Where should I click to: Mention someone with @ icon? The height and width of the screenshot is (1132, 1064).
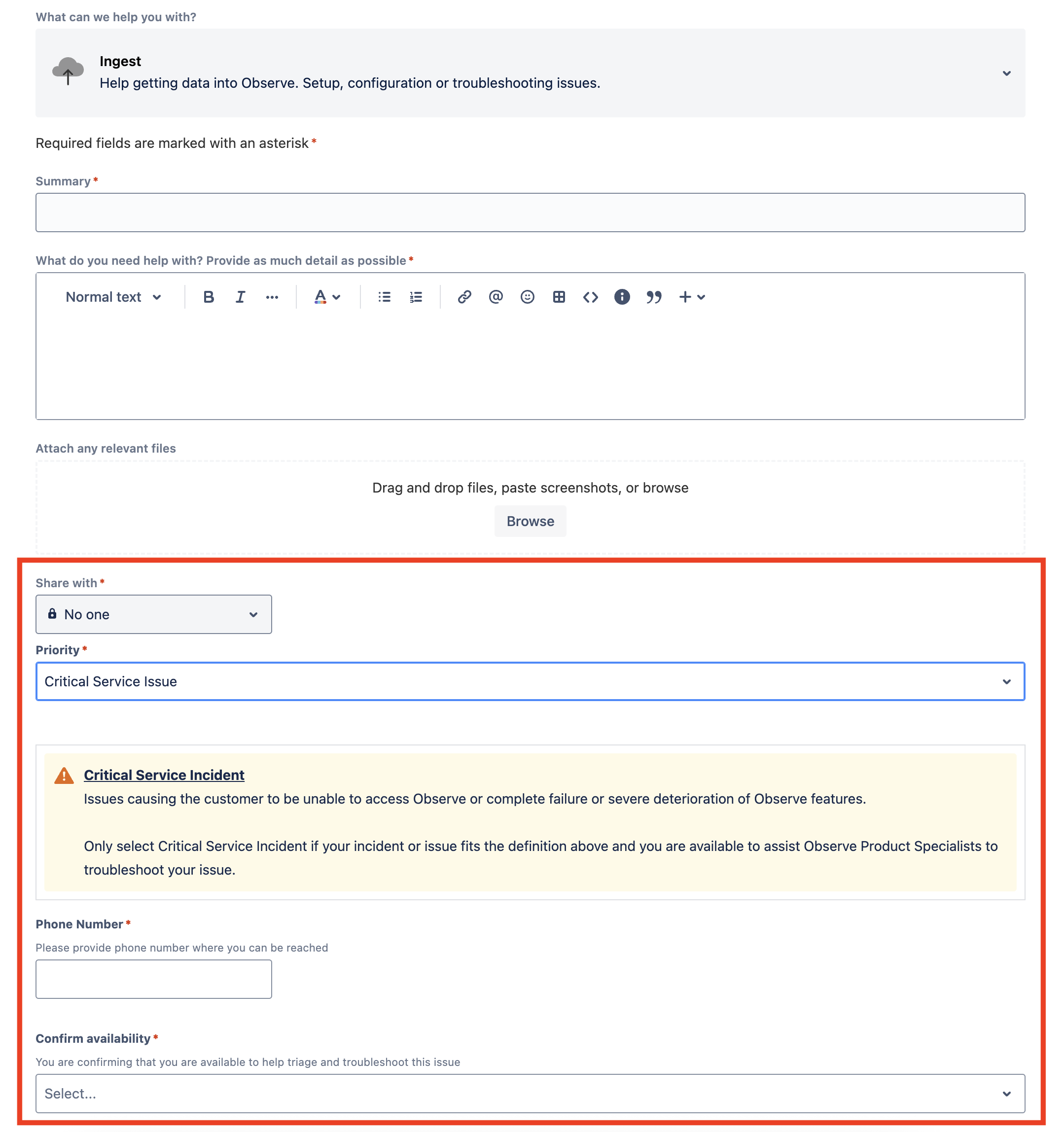[x=496, y=297]
